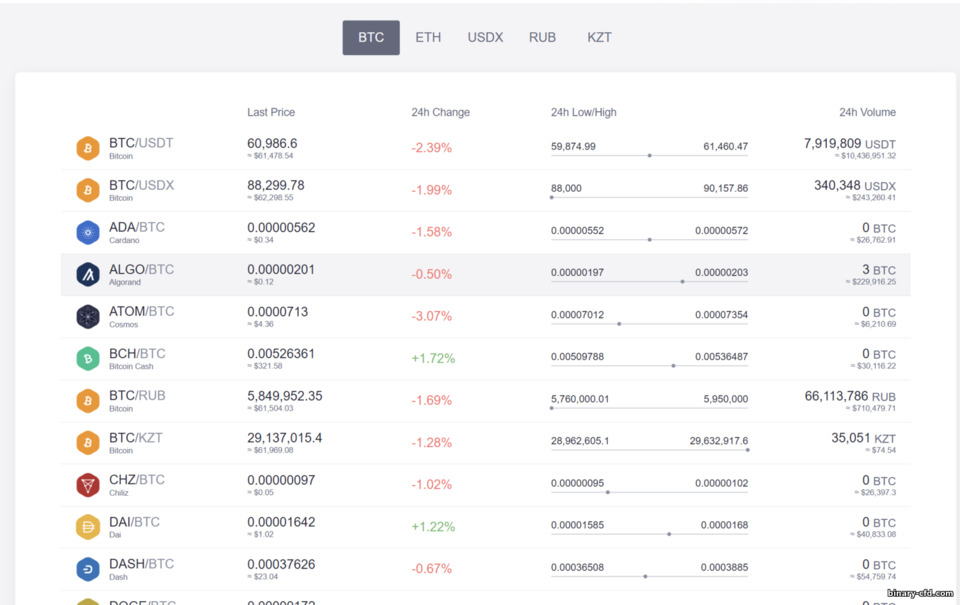Click last price 5,849,952.35
Image resolution: width=960 pixels, height=605 pixels.
(285, 396)
